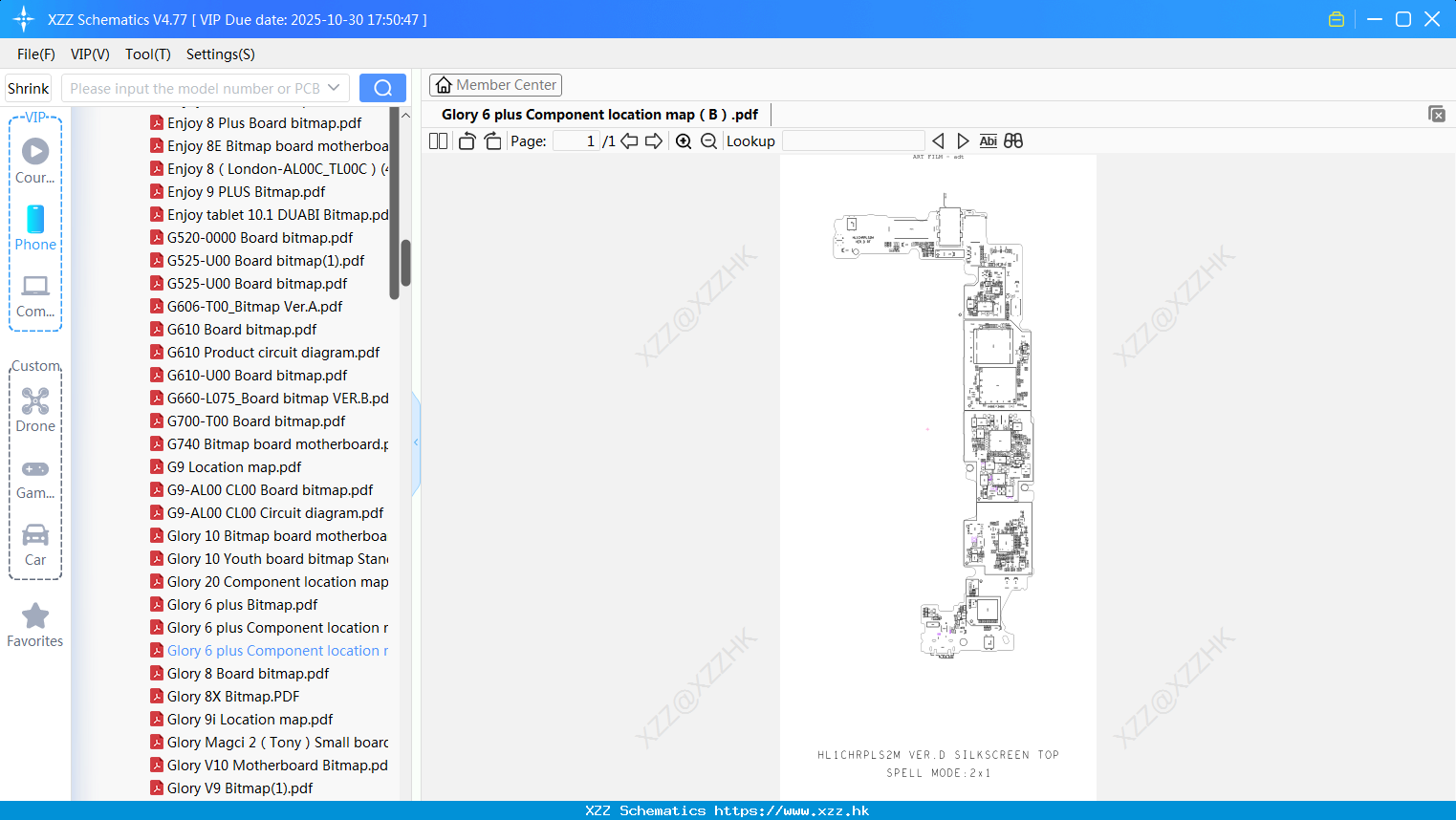Collapse the file list side panel handle

(x=416, y=442)
